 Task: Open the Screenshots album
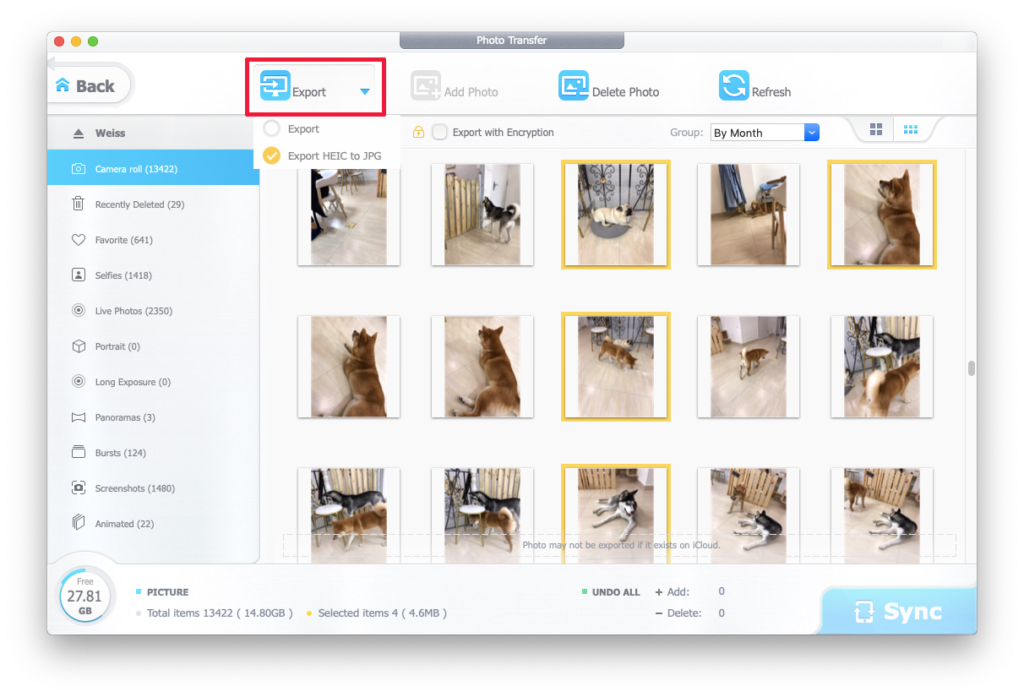[x=134, y=489]
